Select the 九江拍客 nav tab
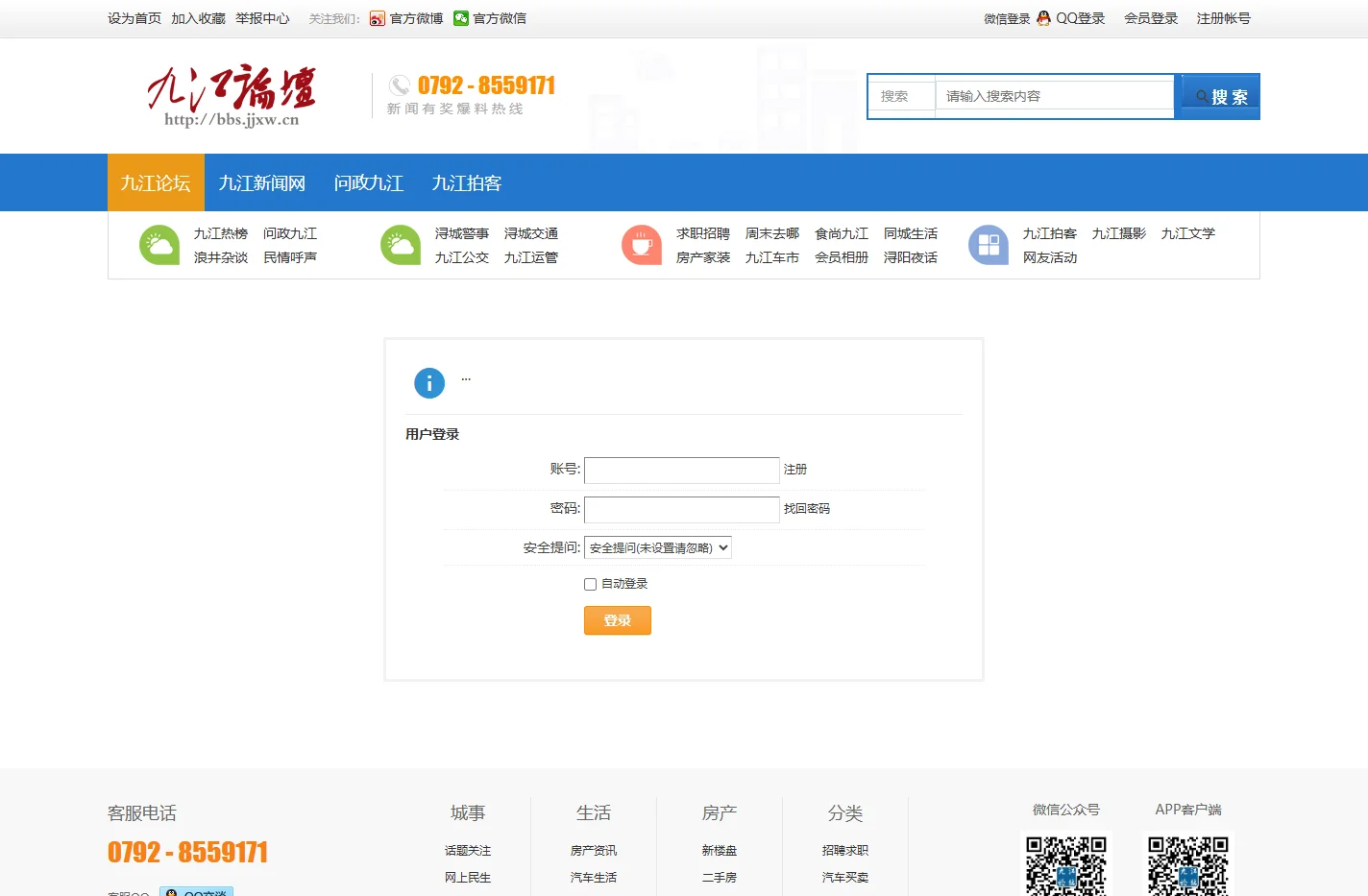 point(467,182)
